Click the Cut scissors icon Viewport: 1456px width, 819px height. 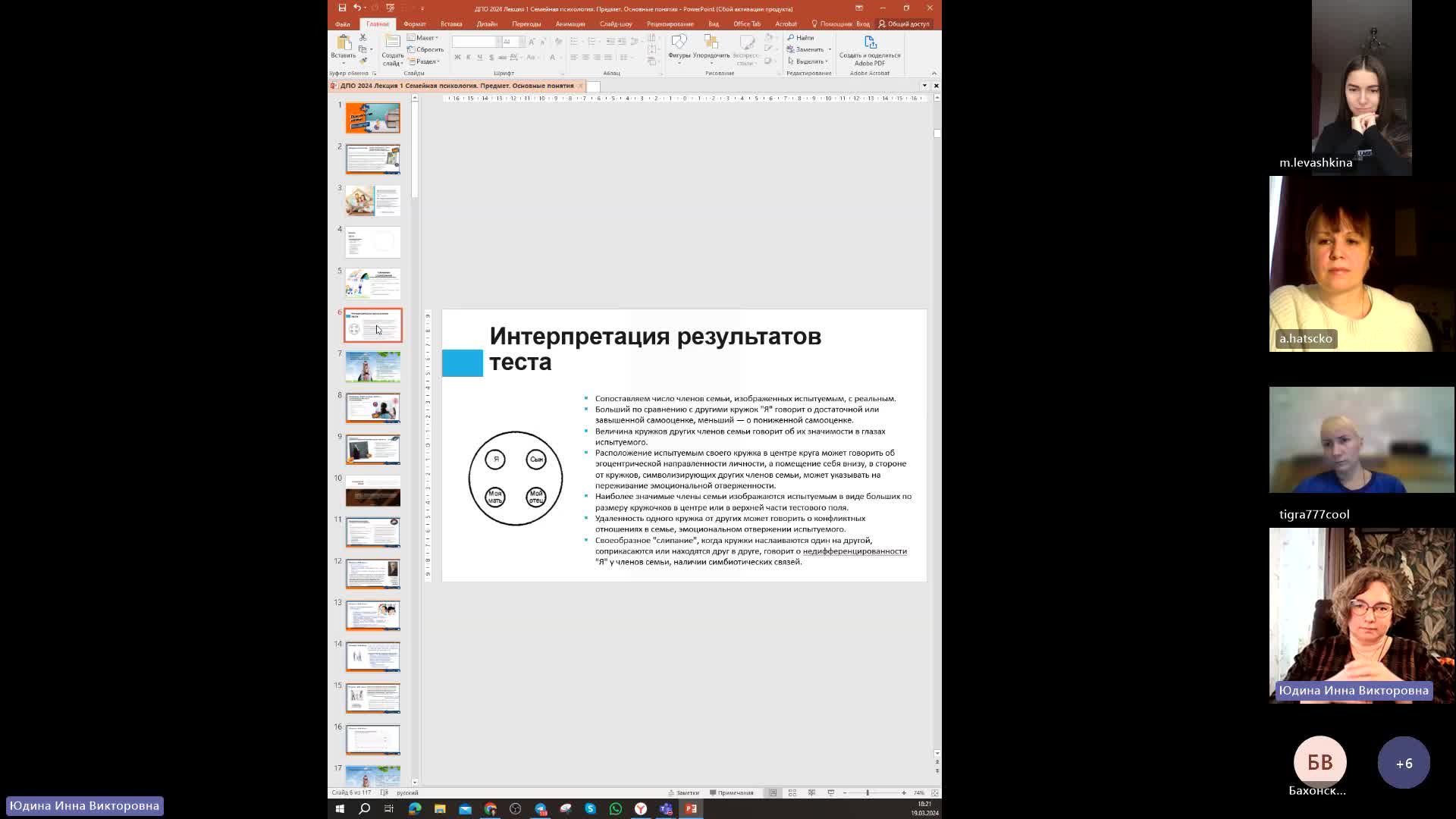coord(362,37)
